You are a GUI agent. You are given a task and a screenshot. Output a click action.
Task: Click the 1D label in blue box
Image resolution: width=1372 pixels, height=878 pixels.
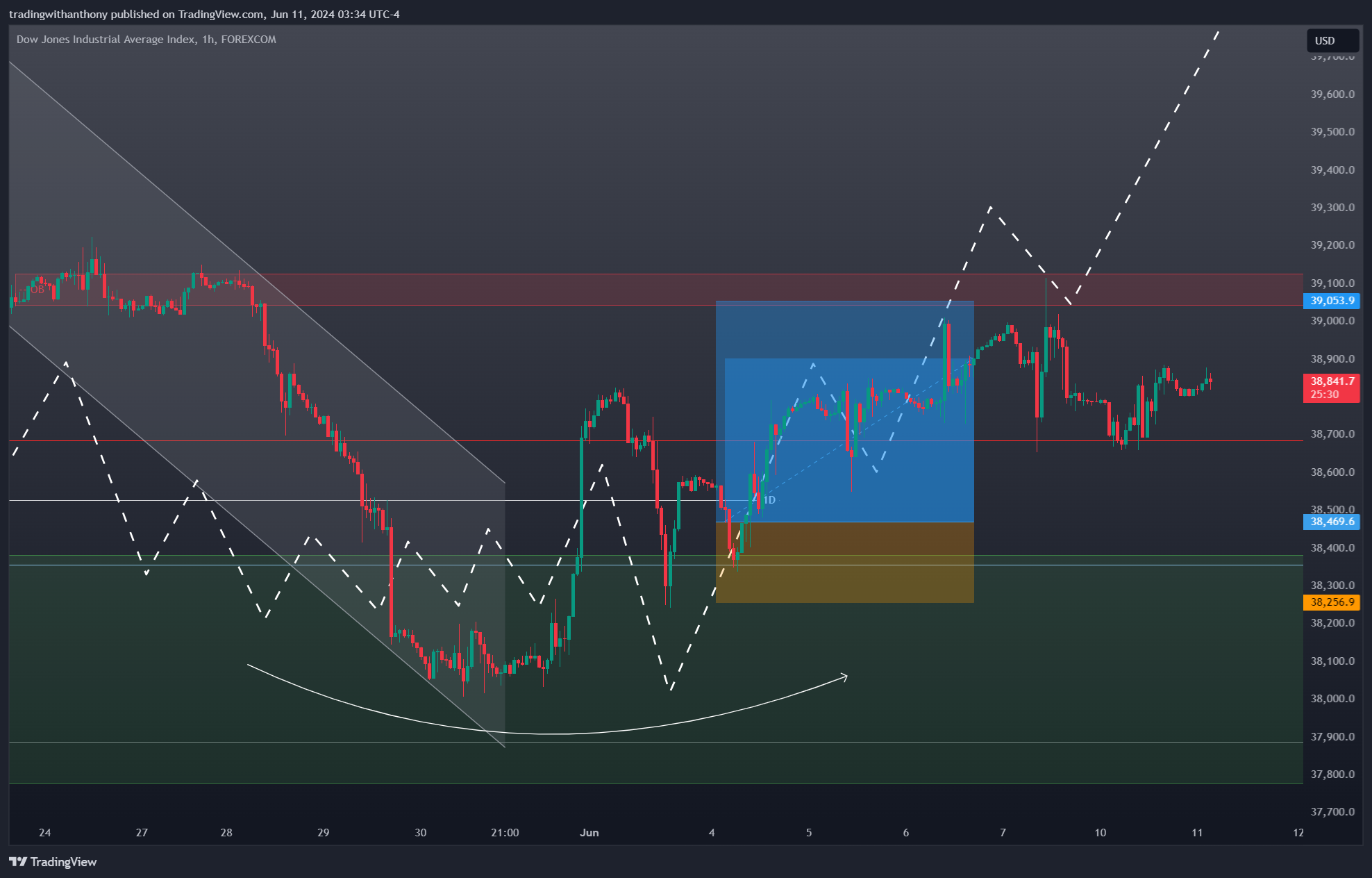click(769, 500)
